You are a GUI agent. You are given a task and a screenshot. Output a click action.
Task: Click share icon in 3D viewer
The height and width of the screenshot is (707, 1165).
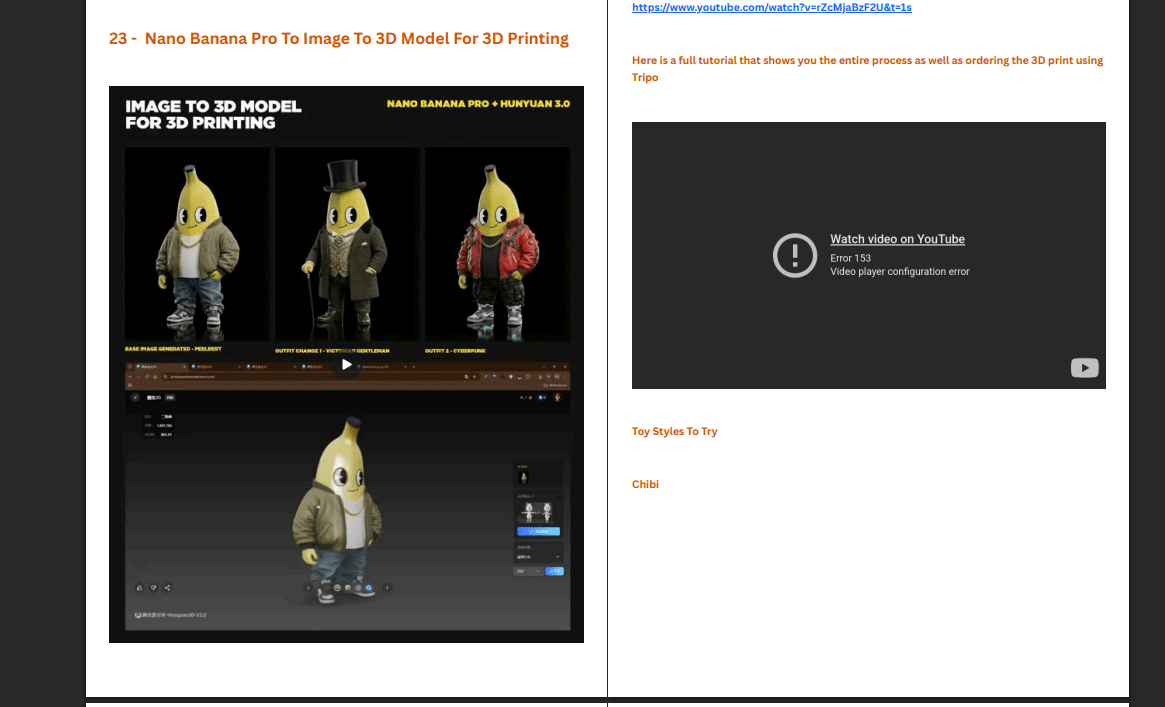pyautogui.click(x=167, y=587)
